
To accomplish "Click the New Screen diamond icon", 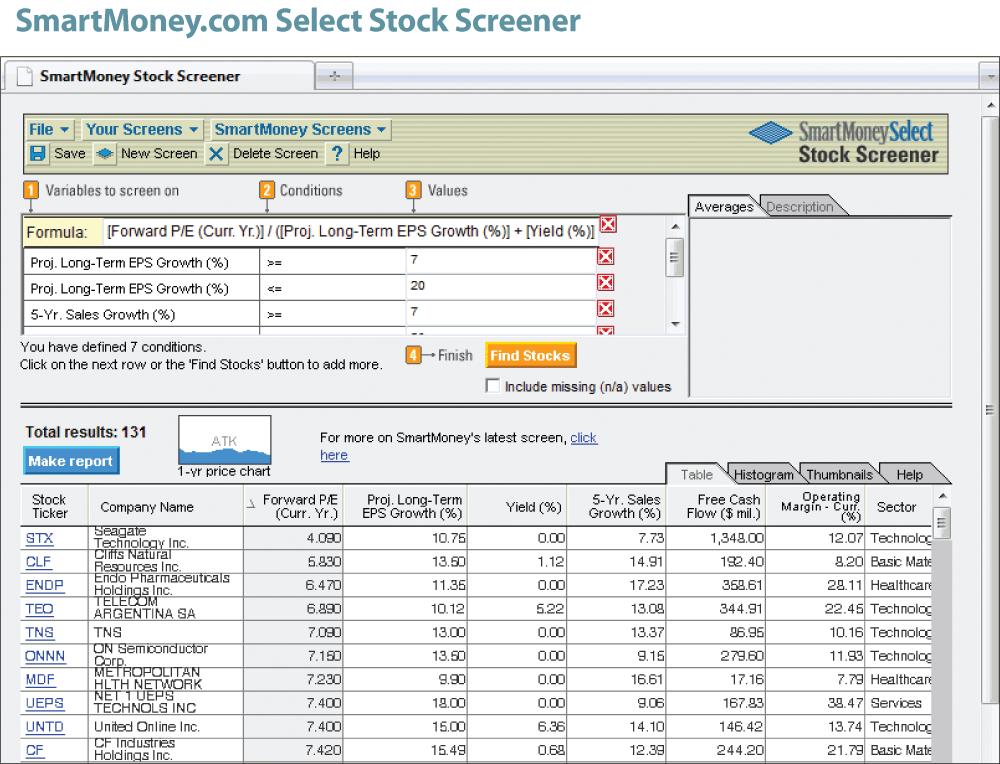I will click(105, 154).
